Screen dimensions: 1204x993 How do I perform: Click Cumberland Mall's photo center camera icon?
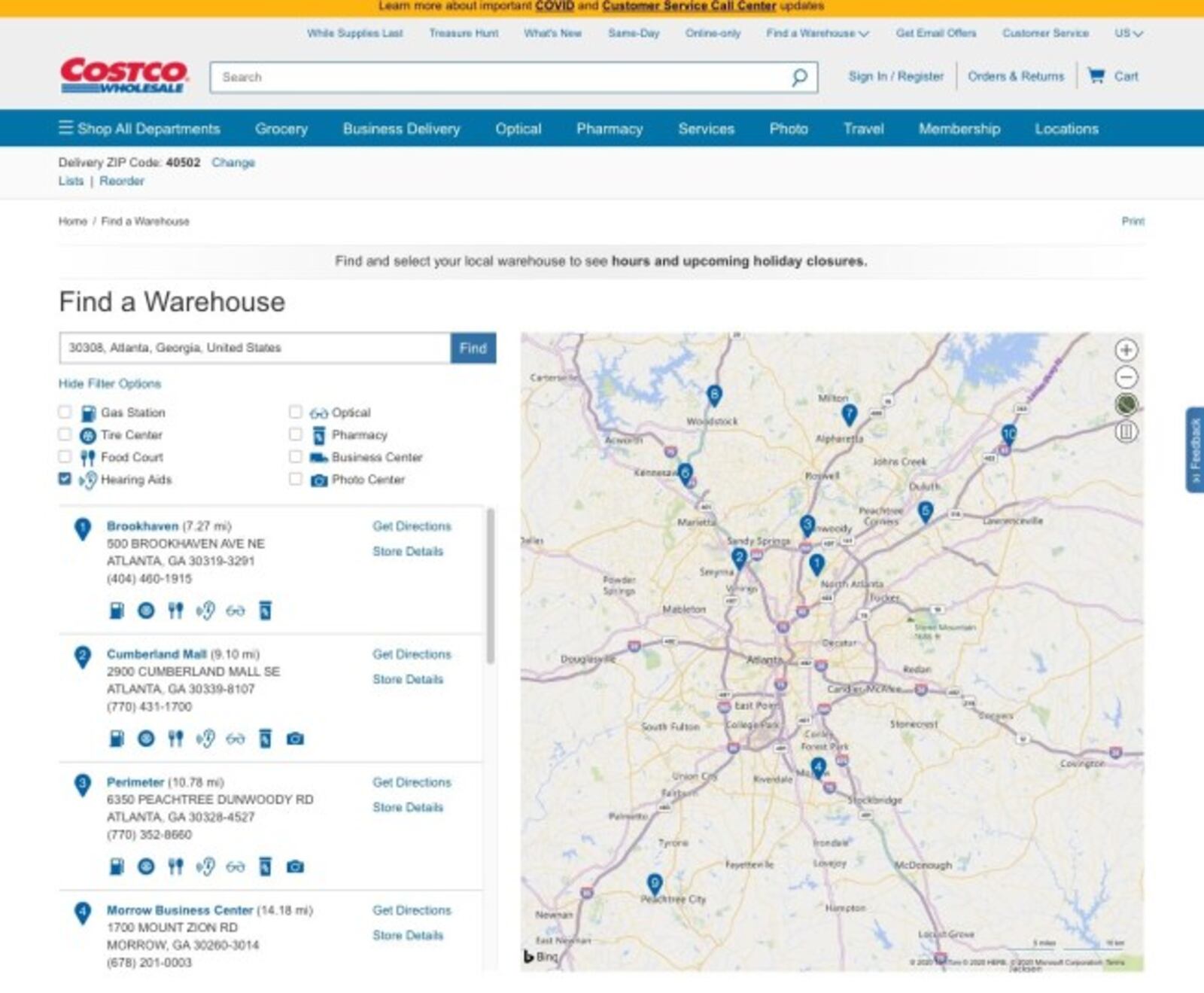[x=295, y=739]
